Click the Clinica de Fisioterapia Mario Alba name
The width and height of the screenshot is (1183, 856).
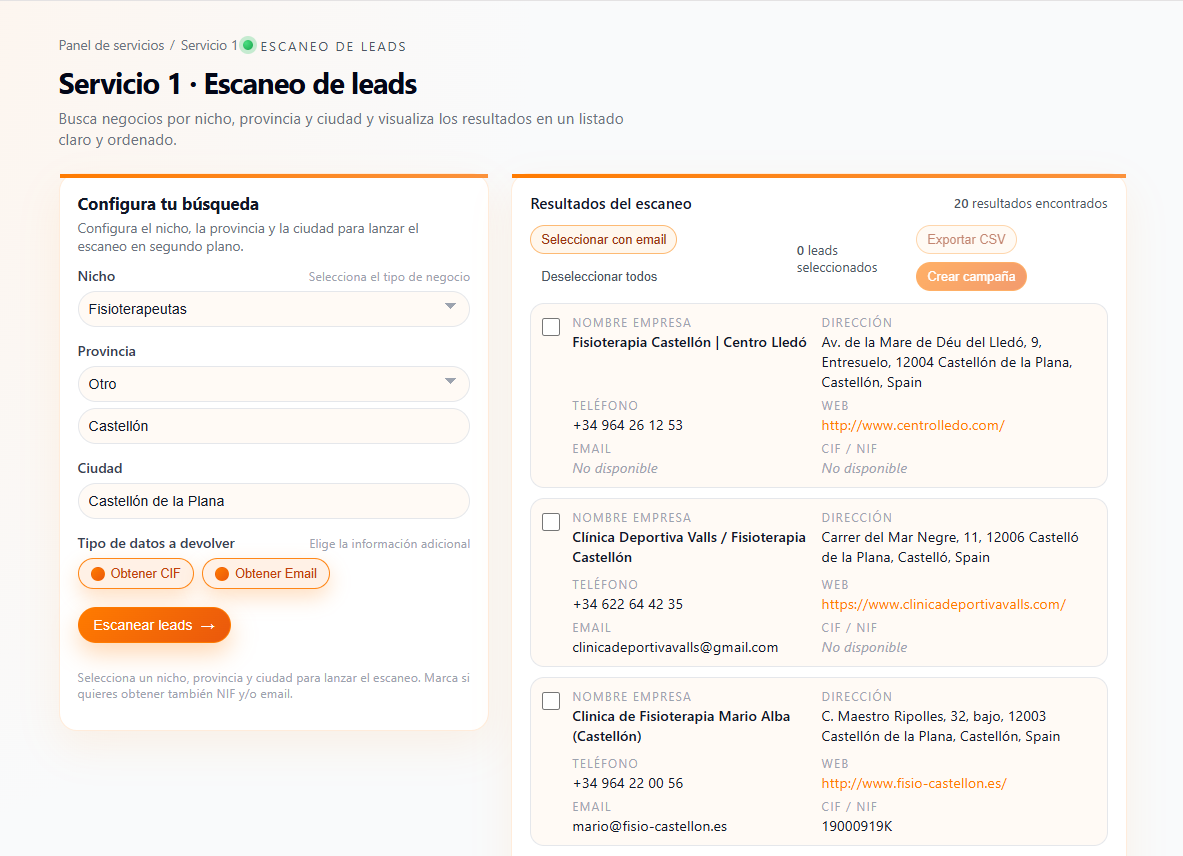(x=681, y=726)
